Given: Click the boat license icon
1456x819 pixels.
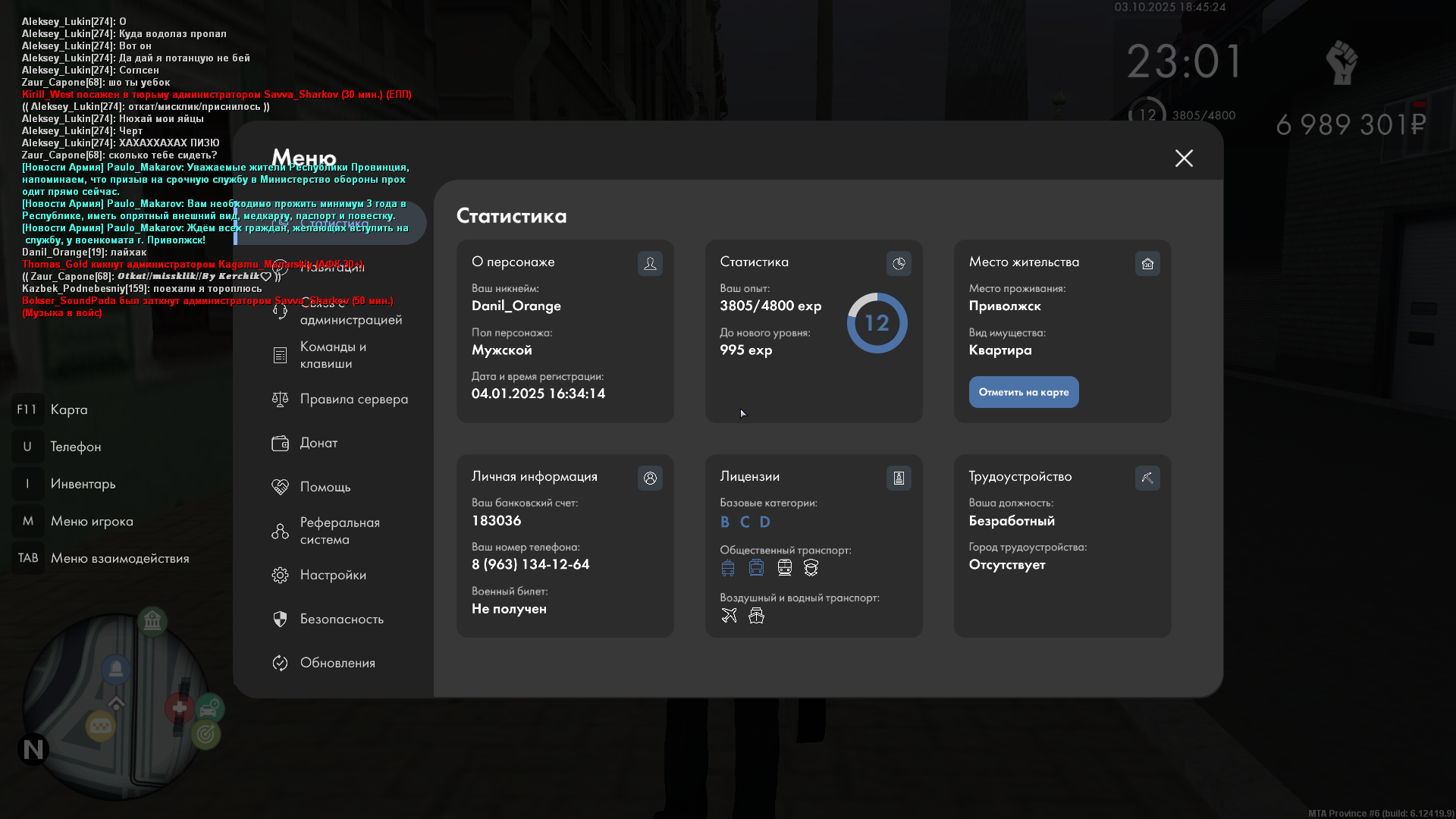Looking at the screenshot, I should (756, 616).
